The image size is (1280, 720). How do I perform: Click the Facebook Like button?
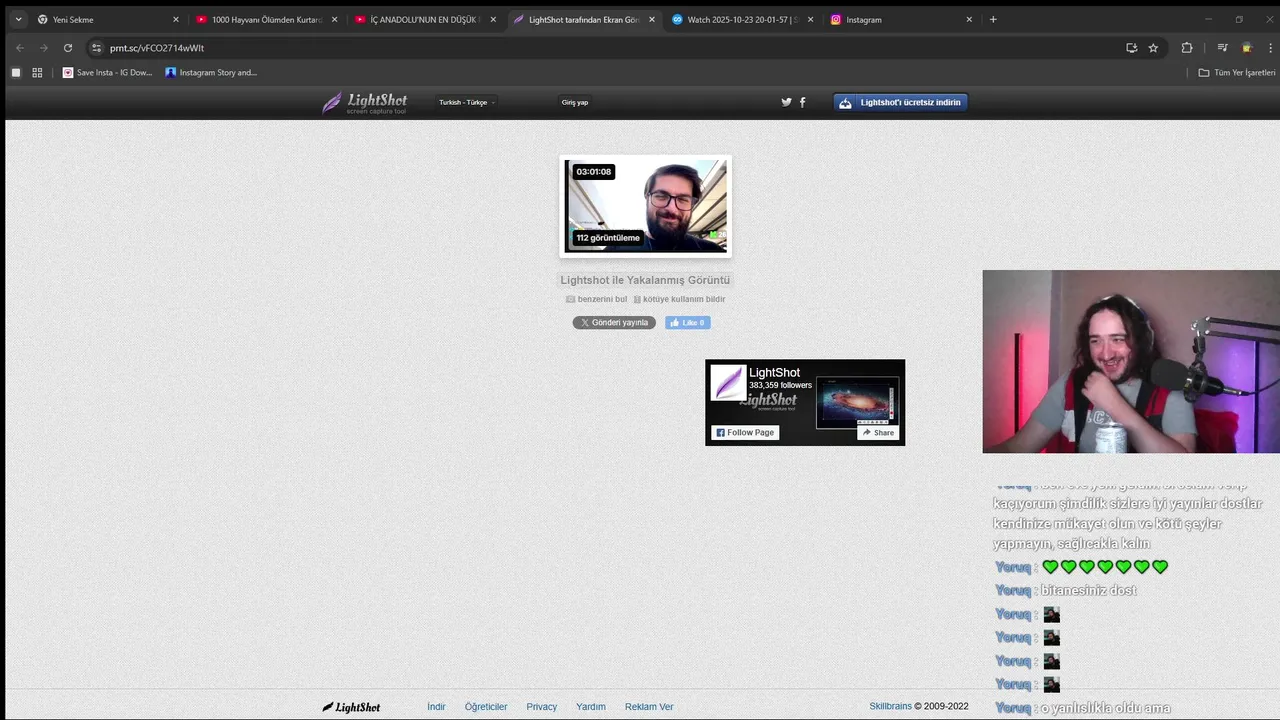[x=688, y=322]
